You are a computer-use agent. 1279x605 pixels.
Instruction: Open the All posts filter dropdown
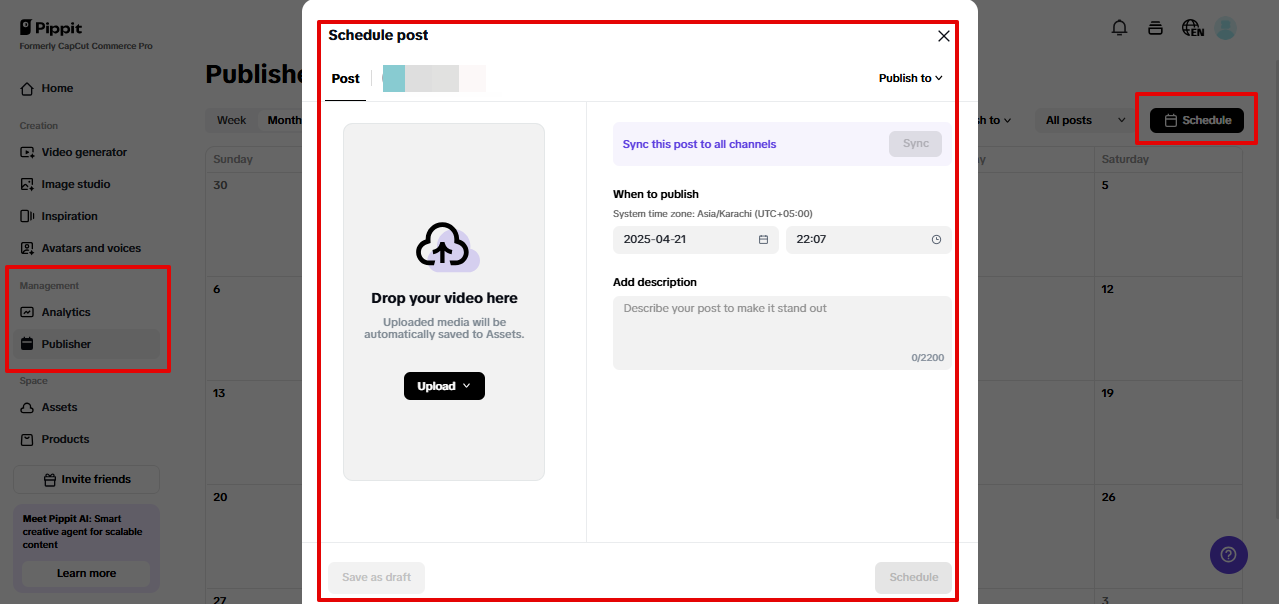tap(1083, 120)
